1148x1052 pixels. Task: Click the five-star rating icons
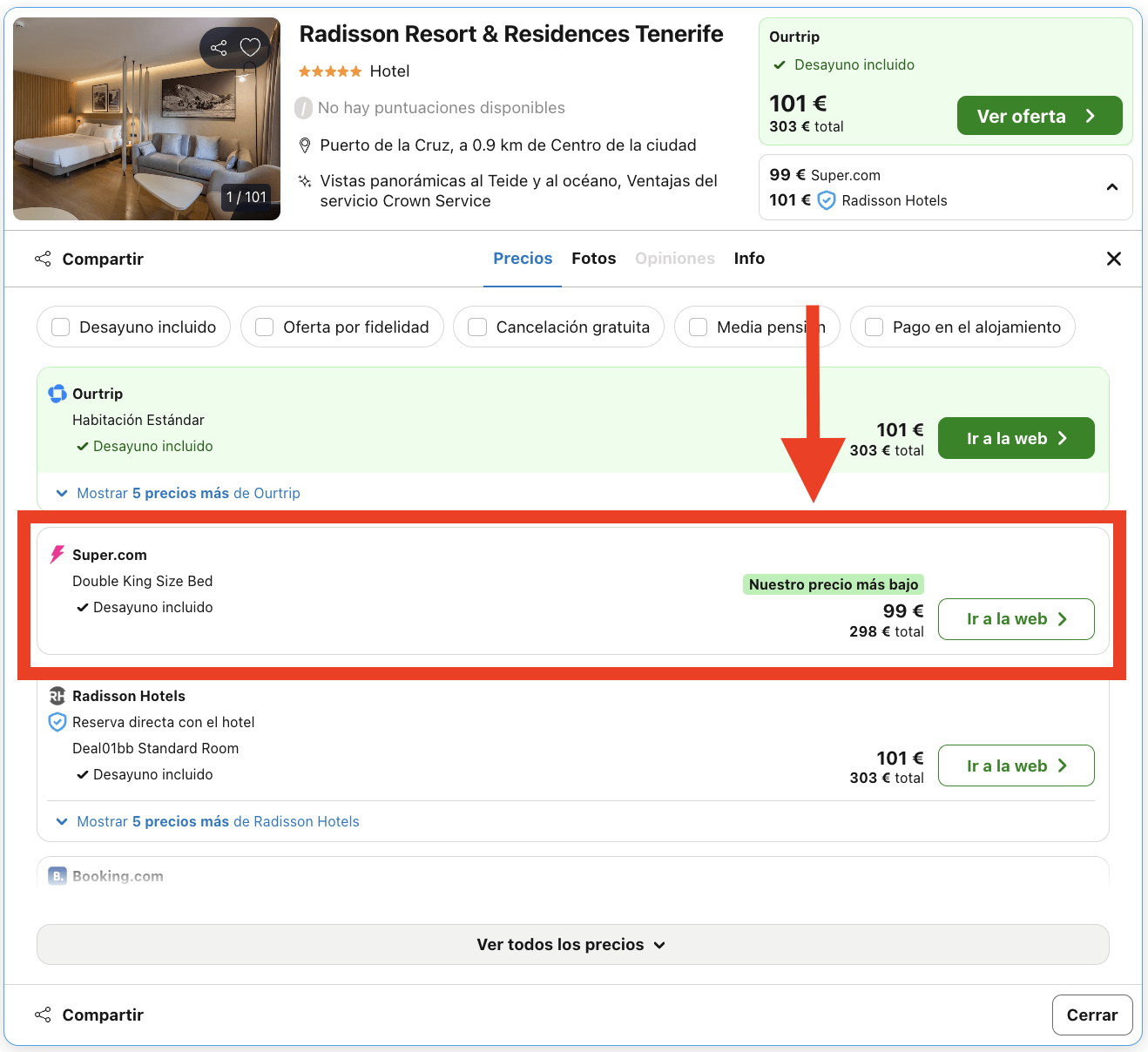coord(330,71)
